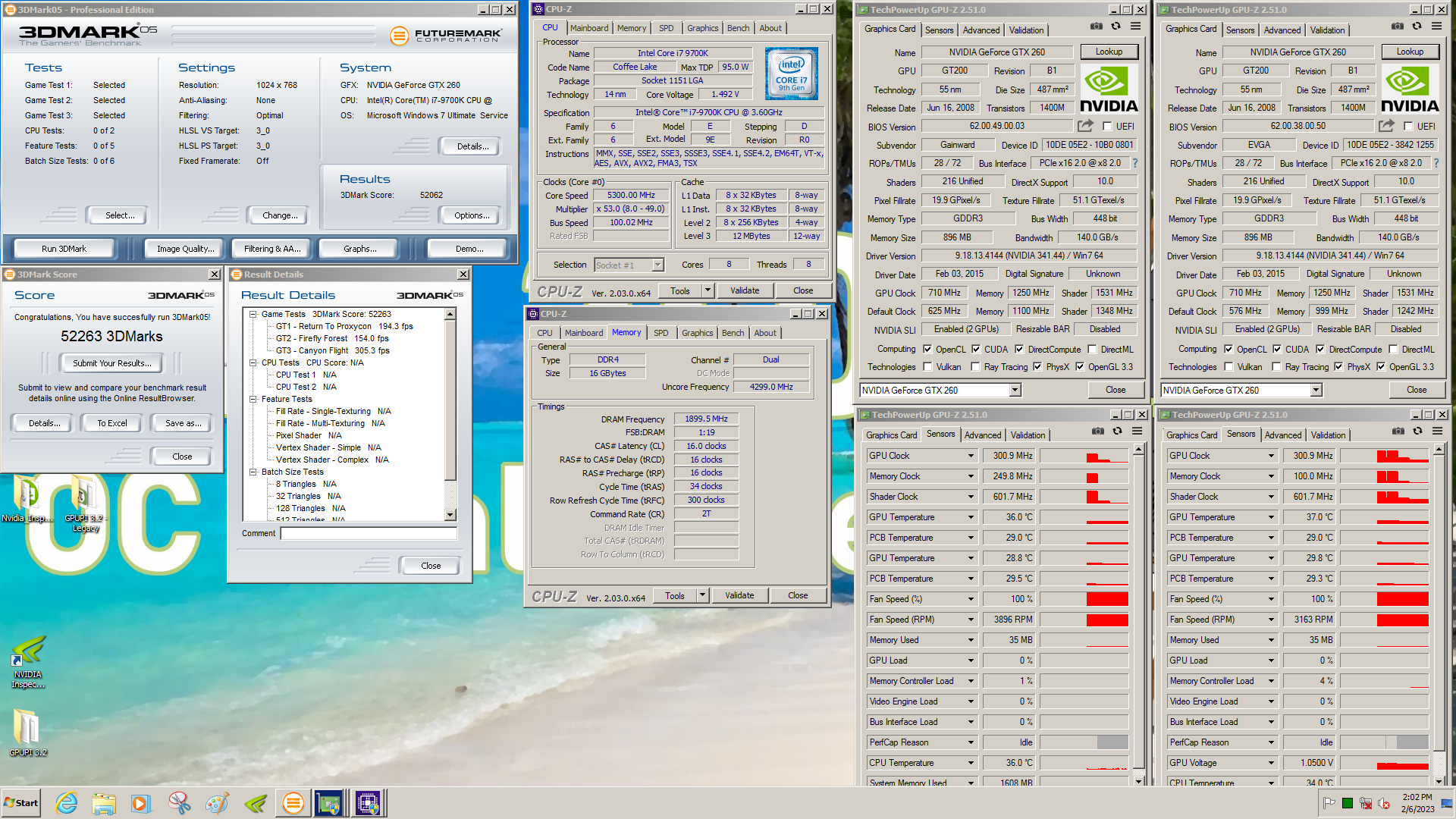
Task: Click the 3DMark05 taskbar button
Action: click(293, 803)
